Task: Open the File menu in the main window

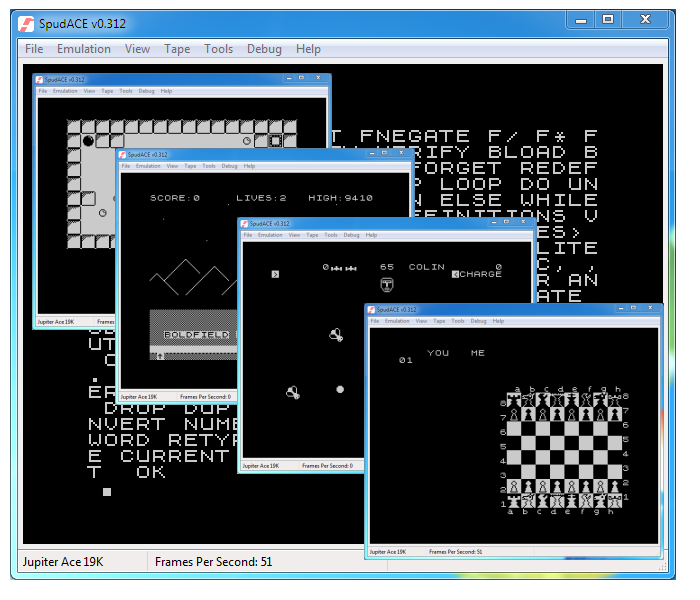Action: coord(34,49)
